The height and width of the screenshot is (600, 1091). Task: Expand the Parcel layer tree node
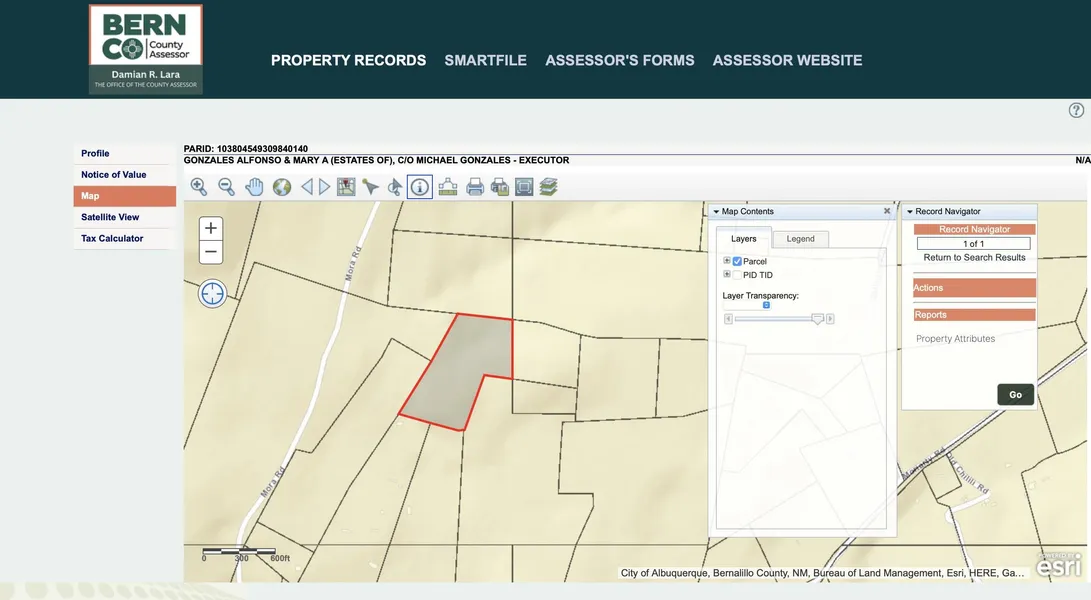coord(727,261)
